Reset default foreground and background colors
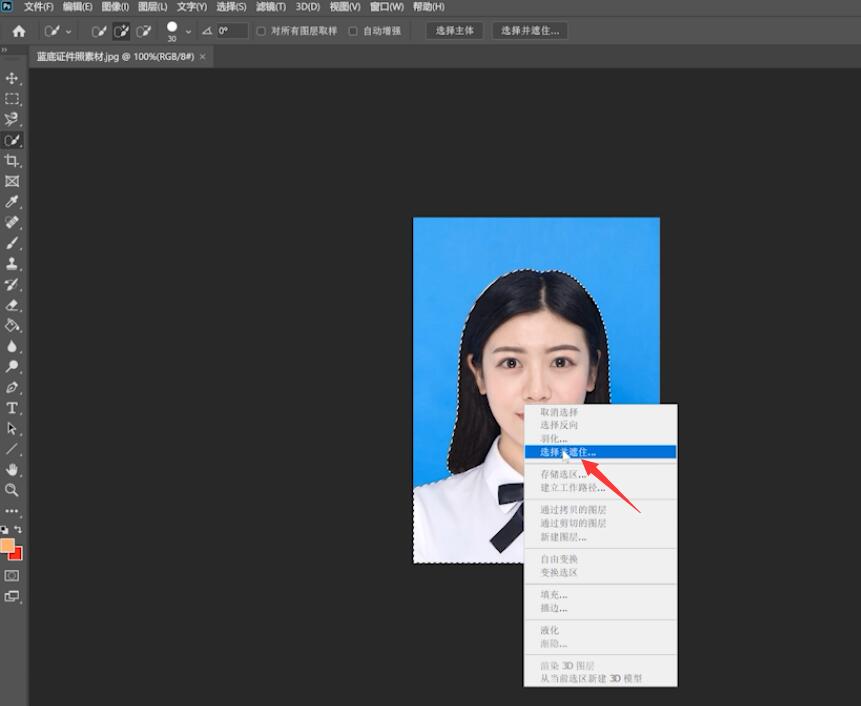Viewport: 861px width, 706px height. click(4, 530)
